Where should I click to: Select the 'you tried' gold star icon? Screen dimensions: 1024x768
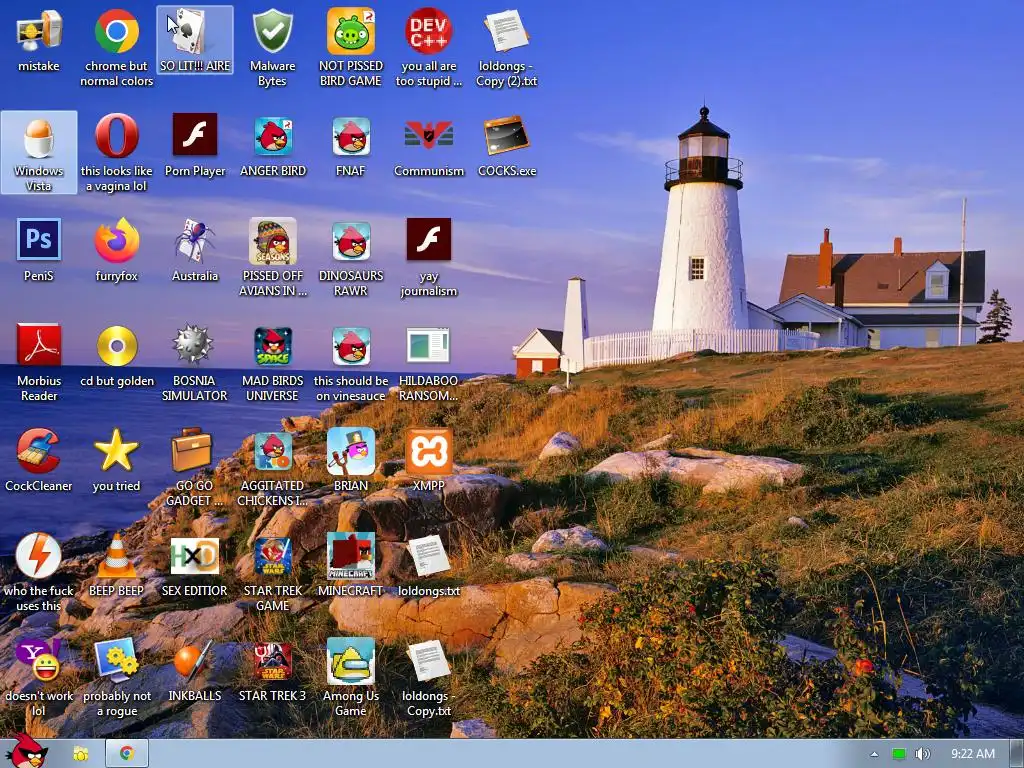pyautogui.click(x=116, y=460)
